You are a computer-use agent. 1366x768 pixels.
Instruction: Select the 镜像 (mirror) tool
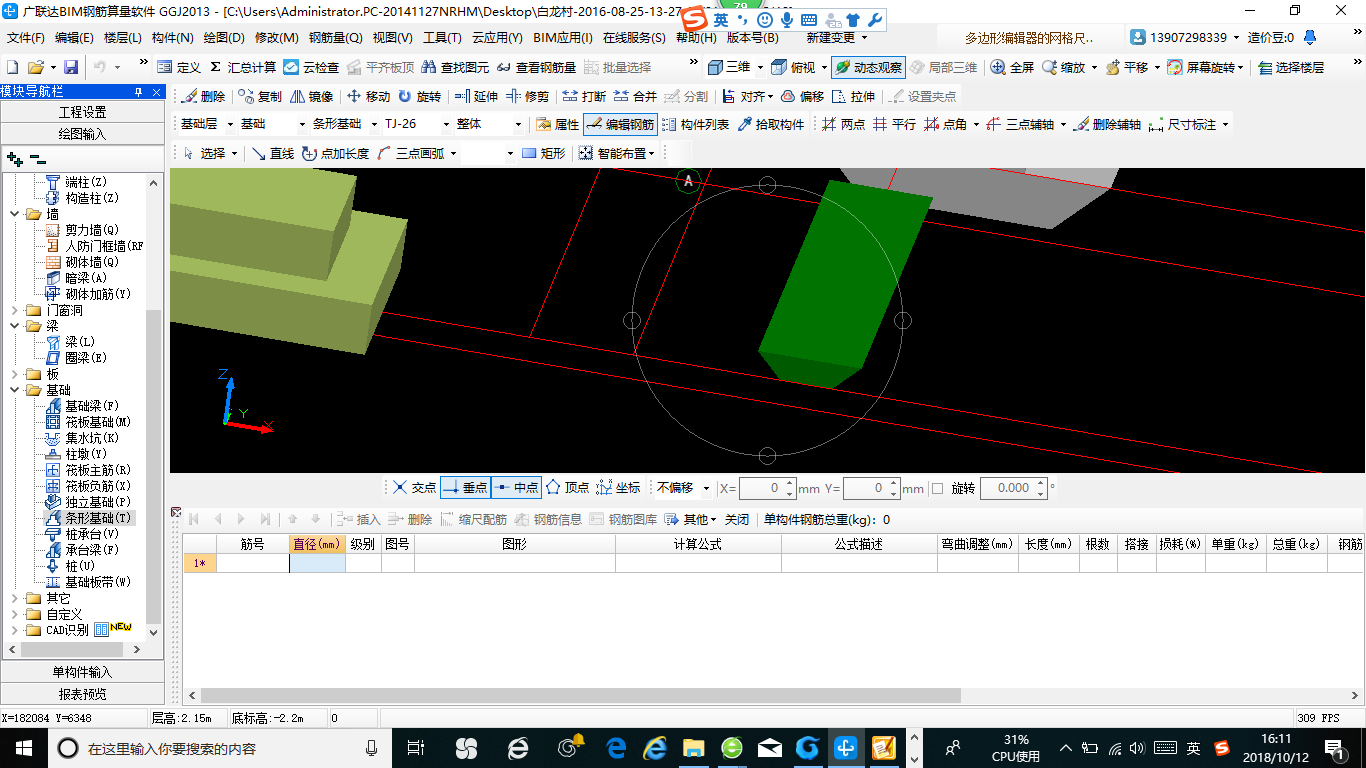point(311,97)
